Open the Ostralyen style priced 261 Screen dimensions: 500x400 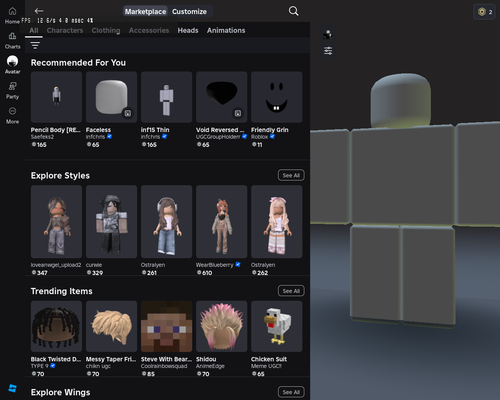click(x=166, y=222)
